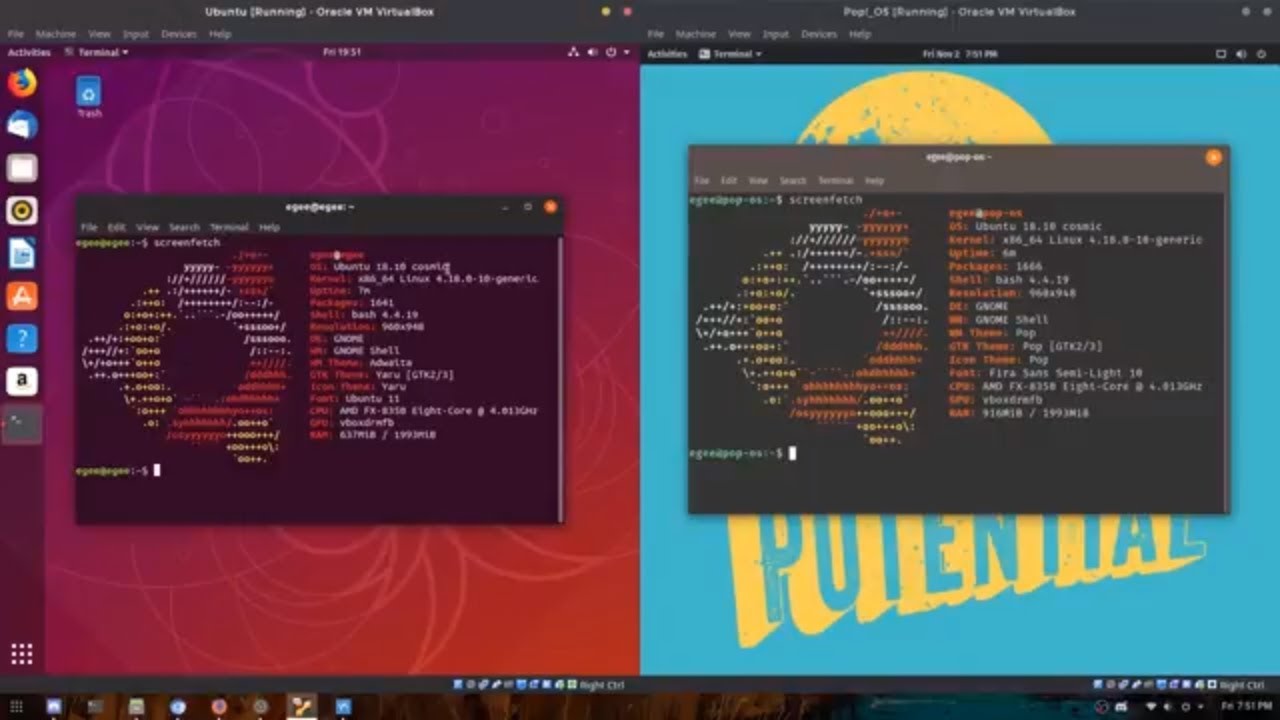Click the screenfetch command in the egee@pop-os terminal

pos(825,200)
